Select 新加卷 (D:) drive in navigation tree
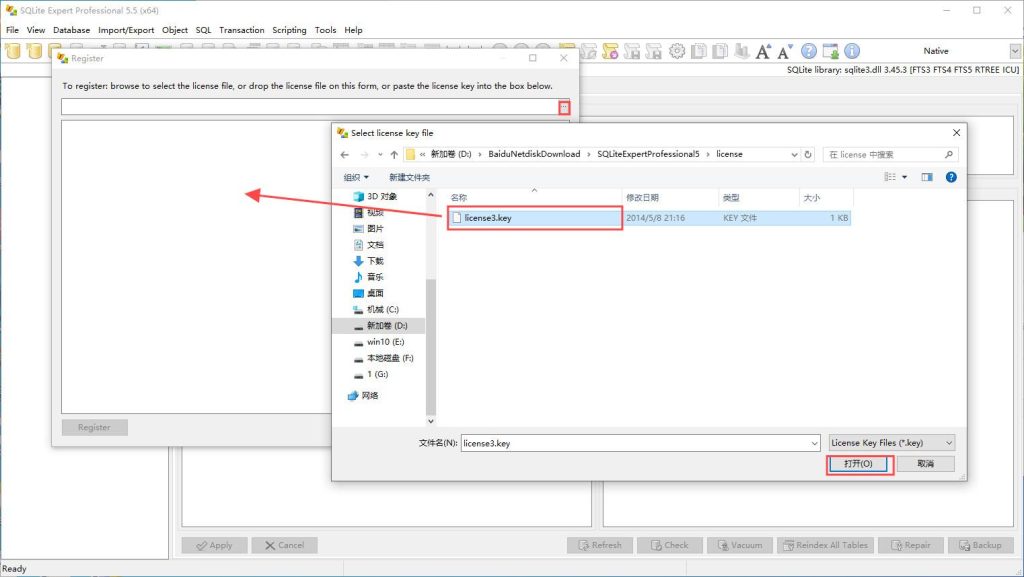 [x=386, y=326]
